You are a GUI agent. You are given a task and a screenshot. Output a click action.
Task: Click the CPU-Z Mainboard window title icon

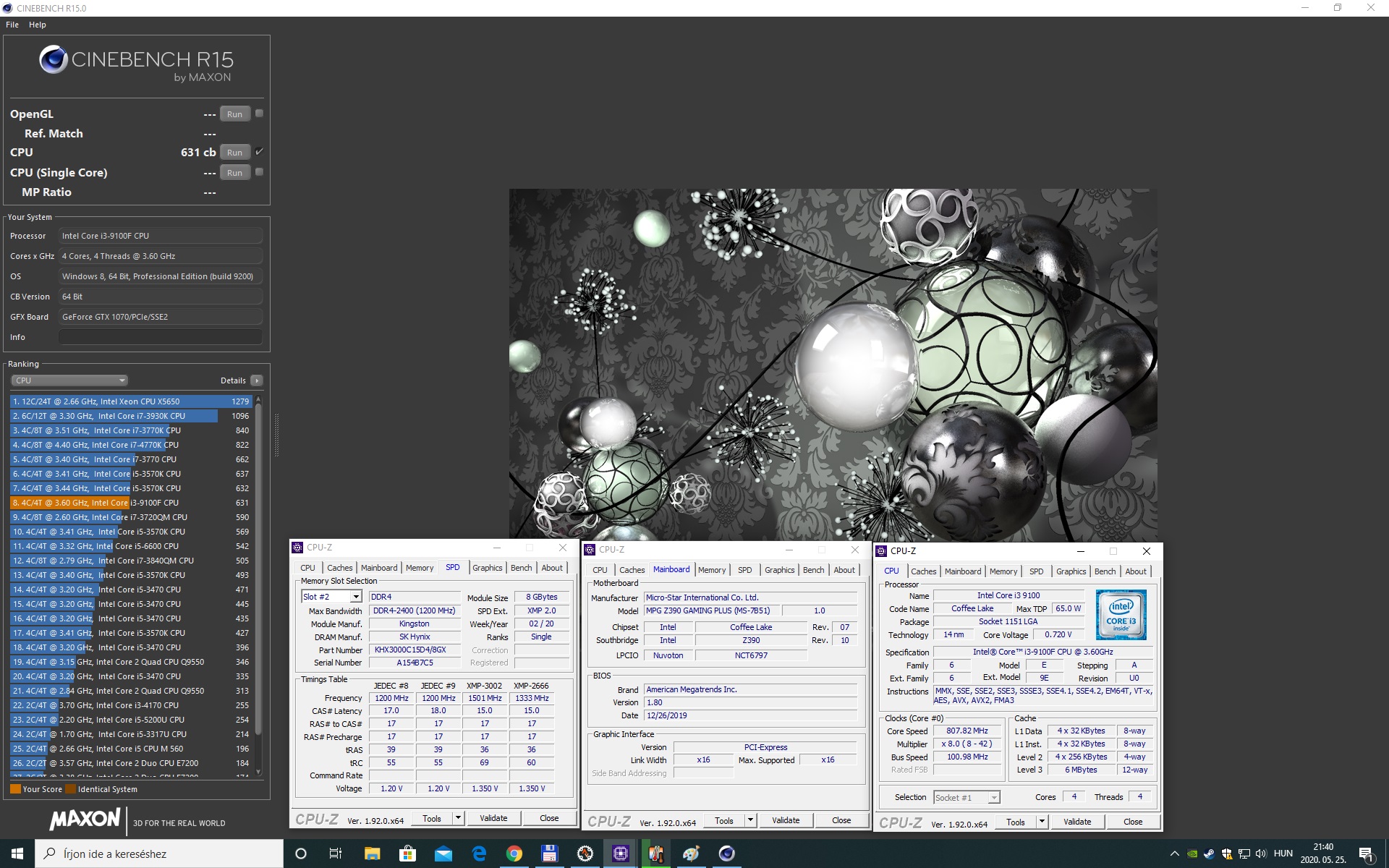(x=590, y=550)
